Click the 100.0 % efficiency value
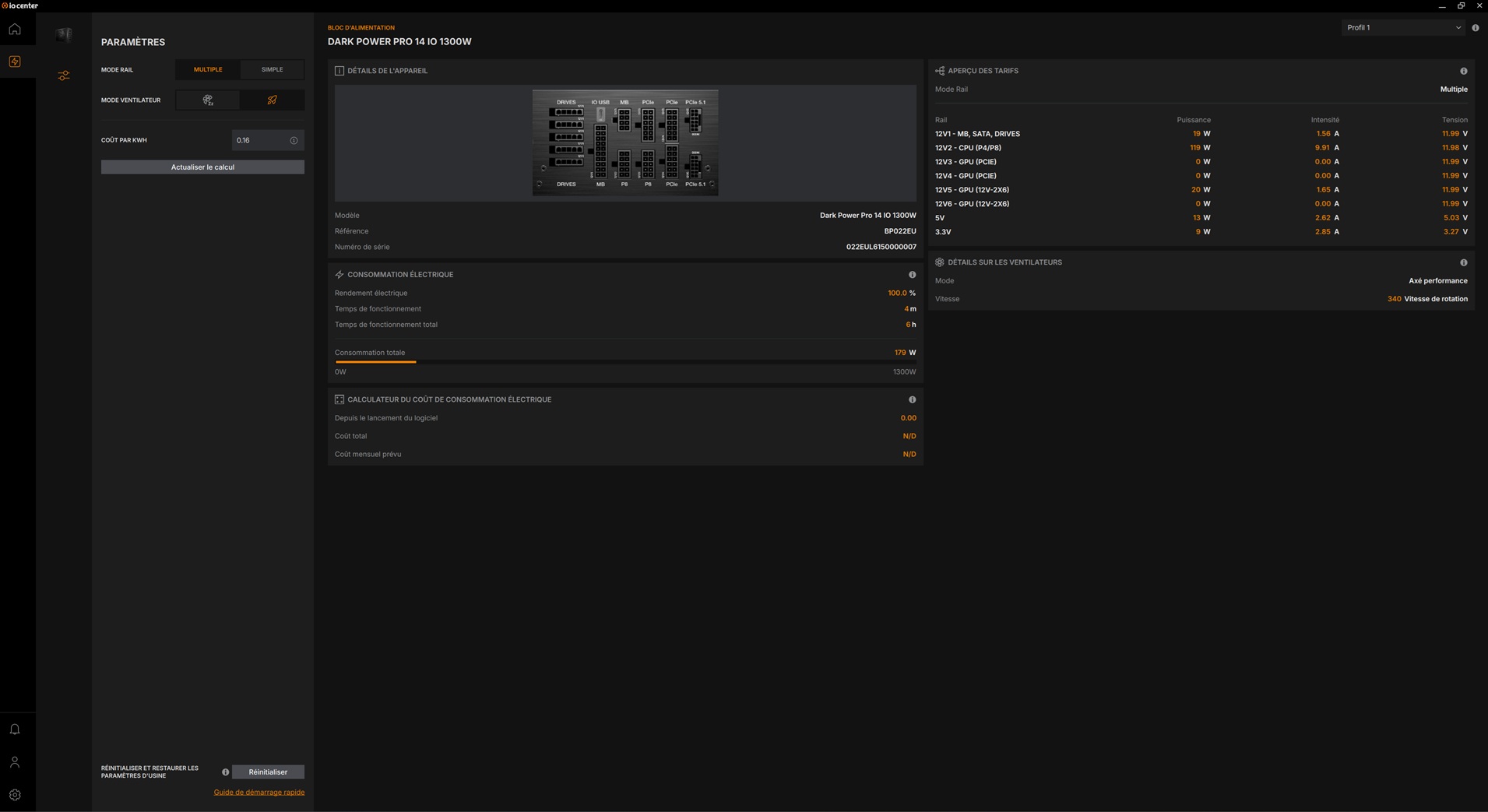 [902, 294]
